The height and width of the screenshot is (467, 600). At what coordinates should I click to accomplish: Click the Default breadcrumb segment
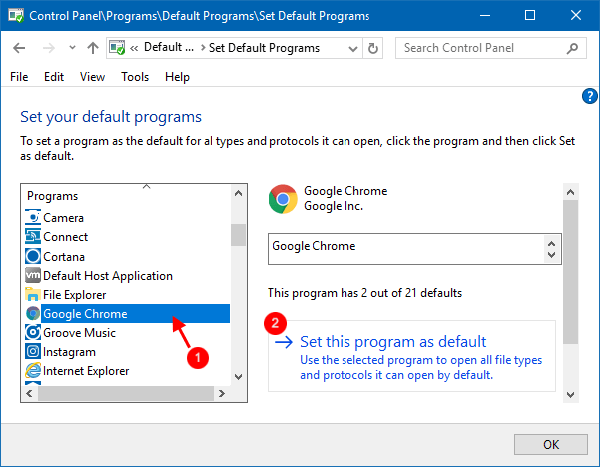(169, 47)
